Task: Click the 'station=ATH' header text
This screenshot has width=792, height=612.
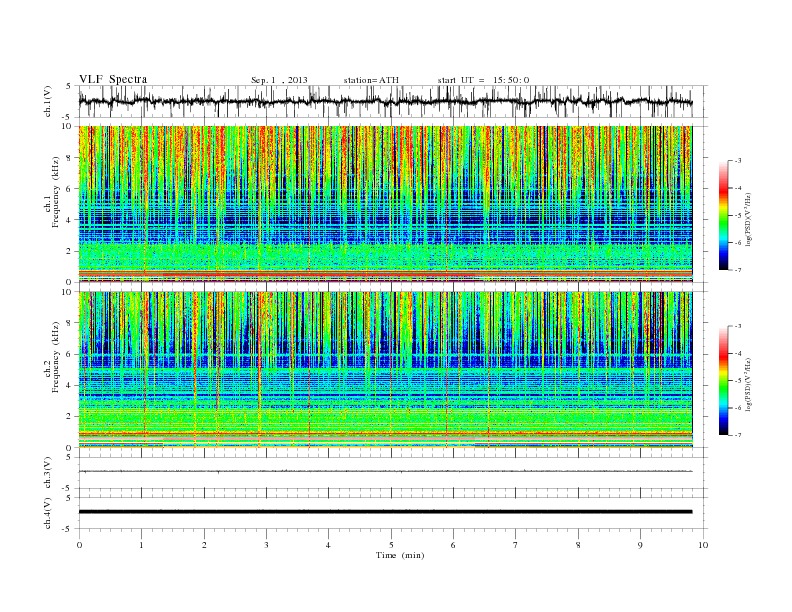Action: click(x=371, y=80)
